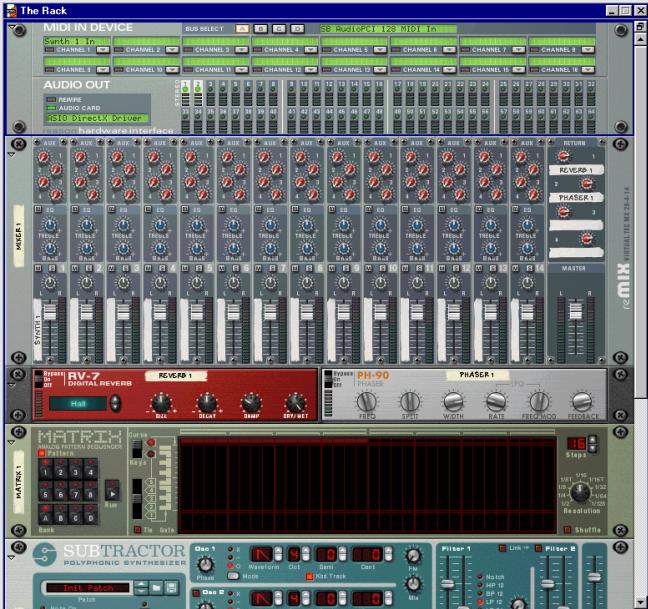648x609 pixels.
Task: Select Matrix pattern 1
Action: coord(45,469)
